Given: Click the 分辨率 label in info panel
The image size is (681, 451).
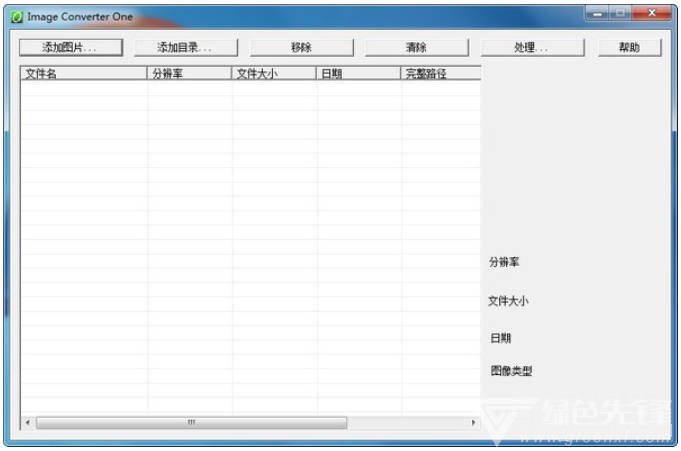Looking at the screenshot, I should tap(504, 262).
